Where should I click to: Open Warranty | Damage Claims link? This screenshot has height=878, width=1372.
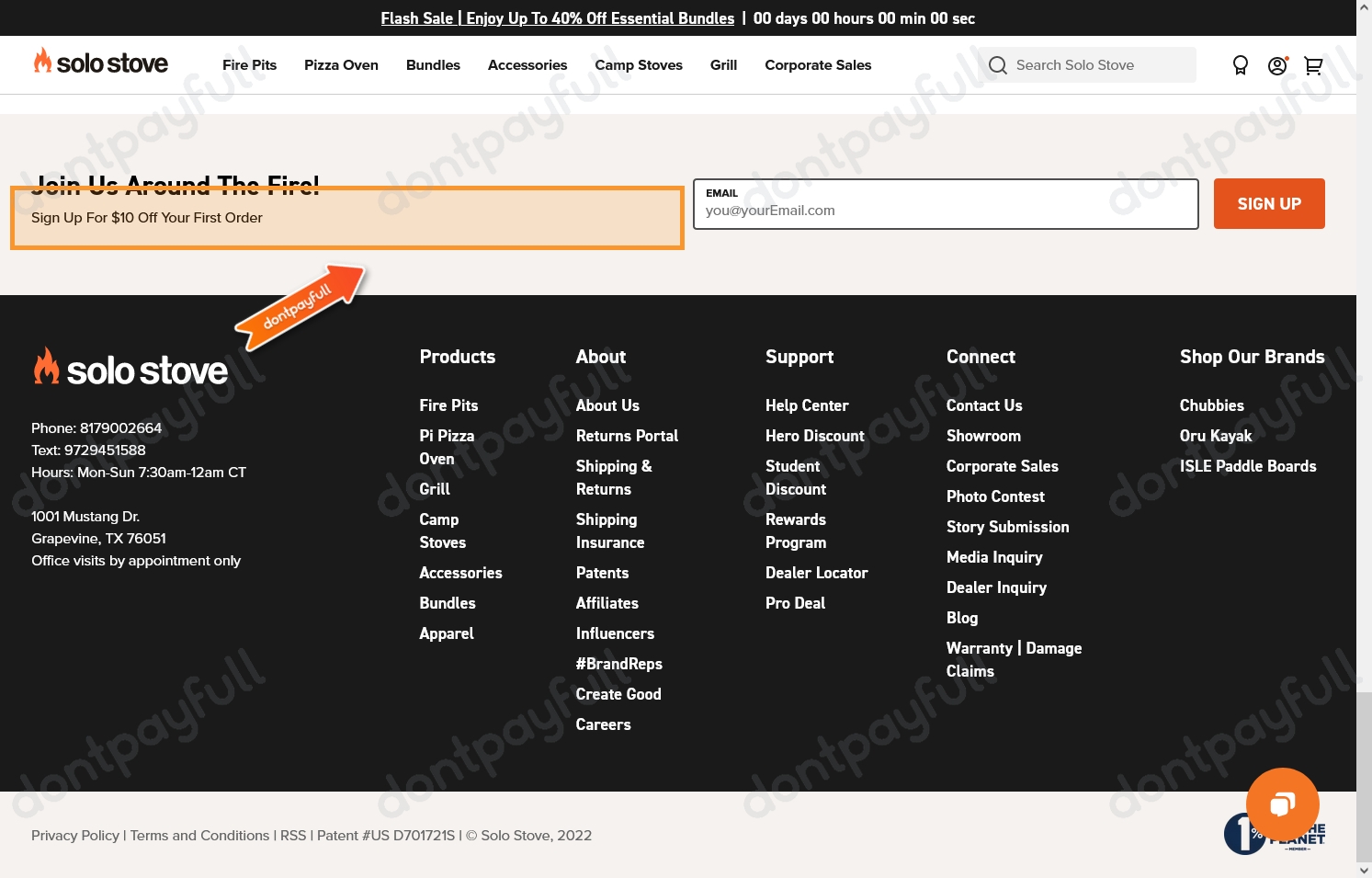click(1014, 659)
